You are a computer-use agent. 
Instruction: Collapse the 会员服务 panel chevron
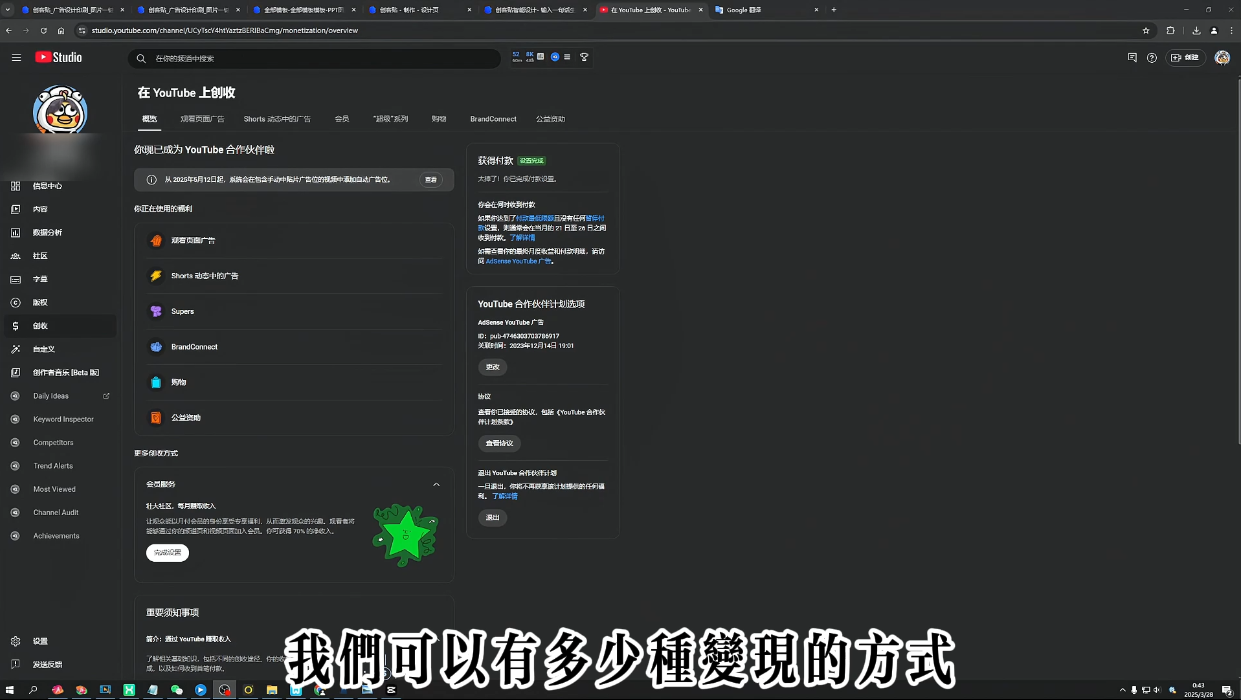tap(436, 484)
